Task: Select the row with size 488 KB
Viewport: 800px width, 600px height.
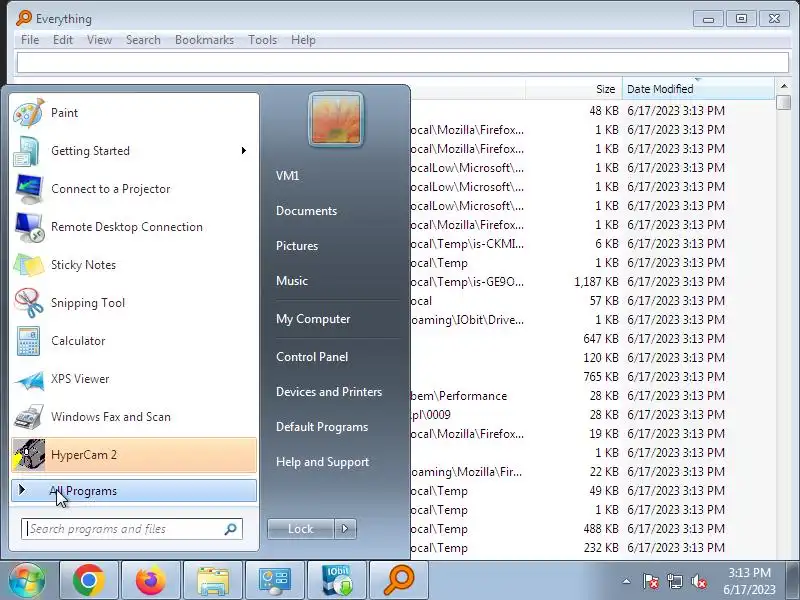Action: pos(592,529)
